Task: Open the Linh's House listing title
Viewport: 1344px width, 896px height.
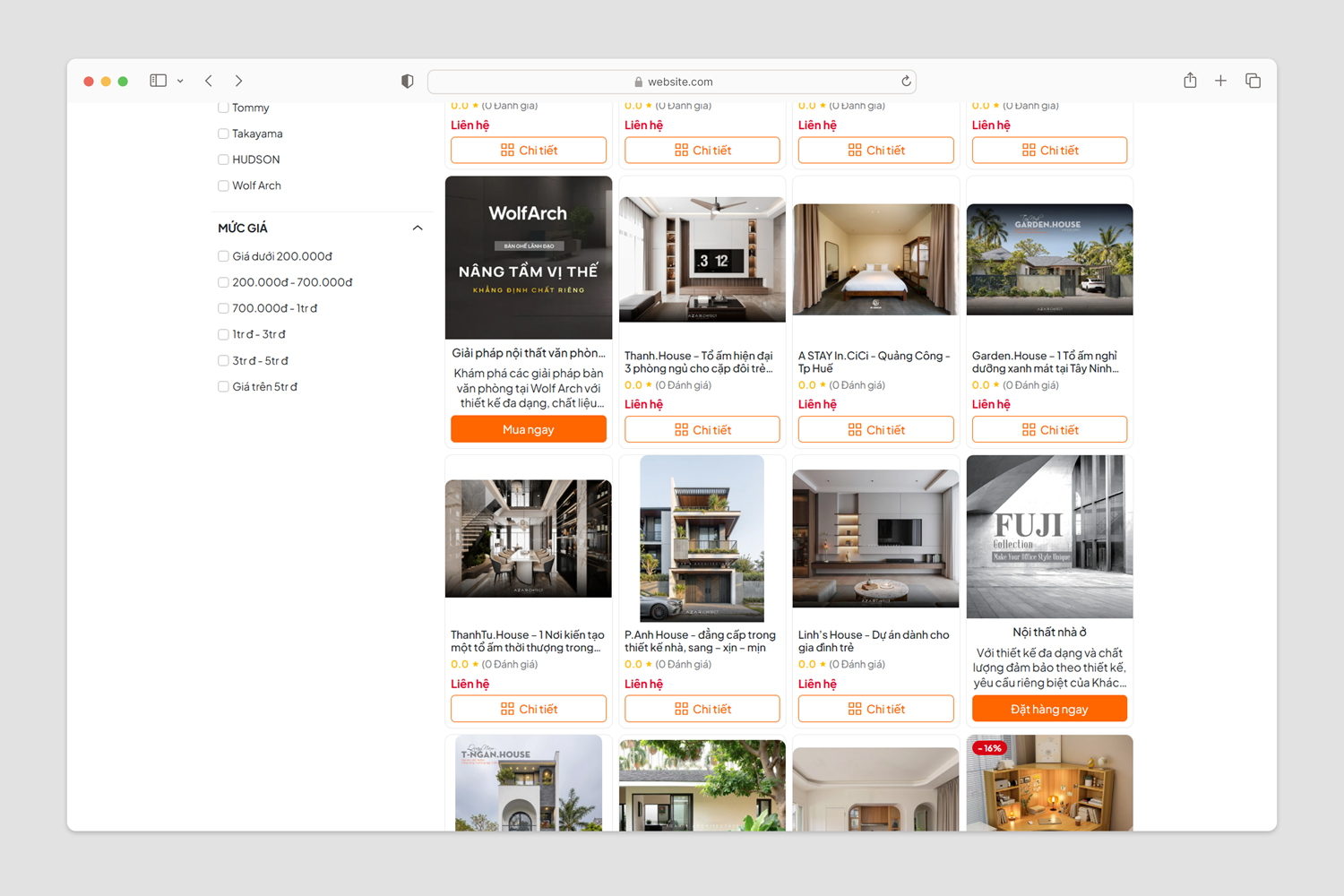Action: (x=874, y=642)
